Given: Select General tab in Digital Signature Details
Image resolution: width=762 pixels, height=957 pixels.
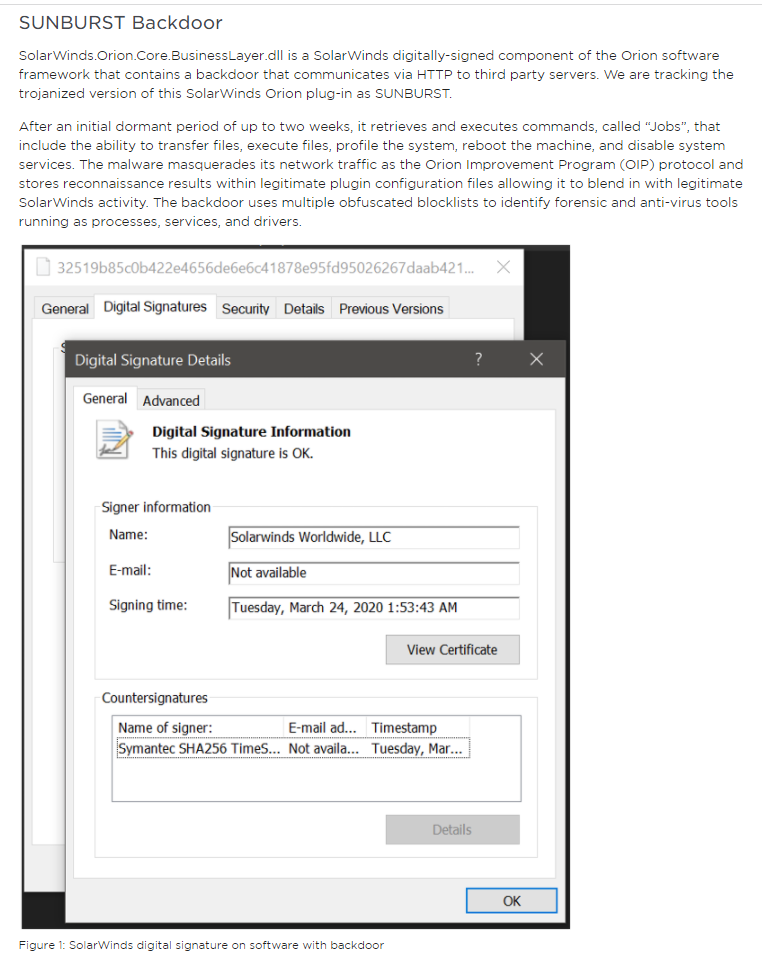Looking at the screenshot, I should coord(105,399).
